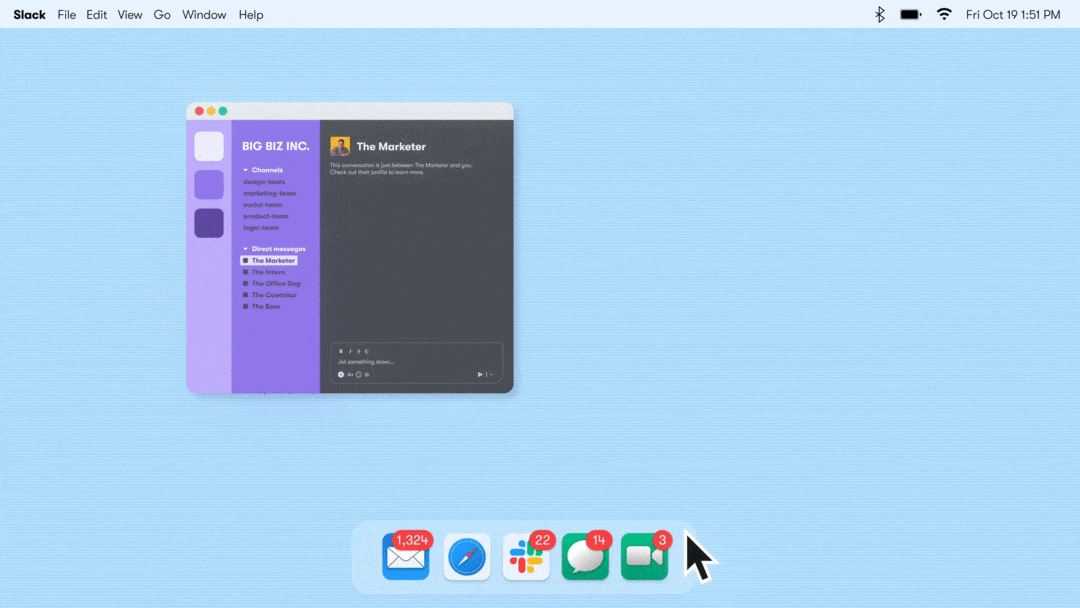Click the plus attachment icon in the composer
This screenshot has width=1080, height=608.
[x=341, y=374]
